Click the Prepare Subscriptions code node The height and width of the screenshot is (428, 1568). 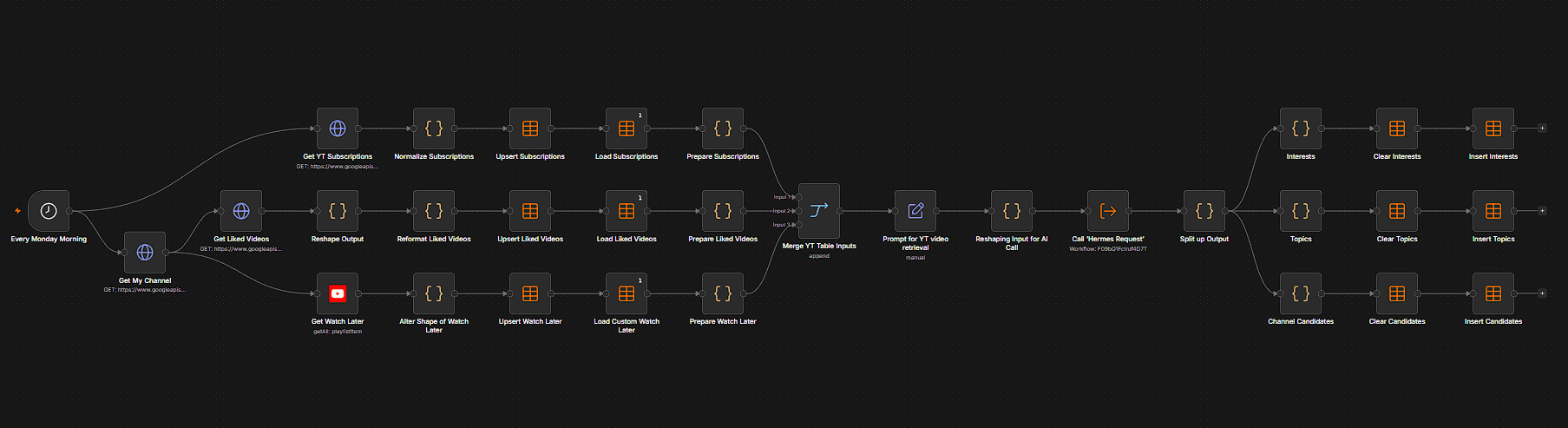(x=723, y=128)
